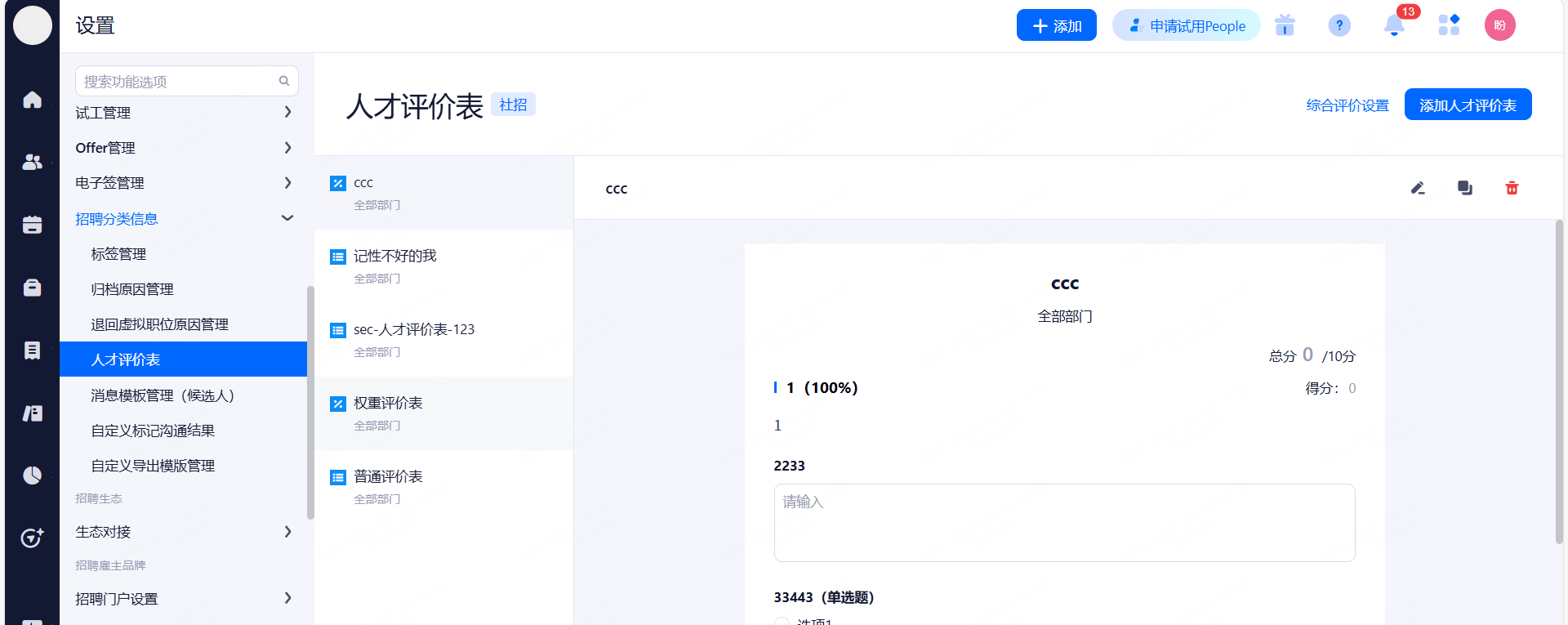Click the gift box icon

[1285, 25]
